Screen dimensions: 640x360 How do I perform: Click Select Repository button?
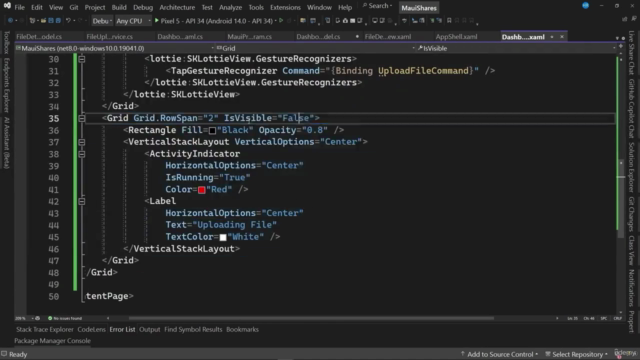pos(576,354)
